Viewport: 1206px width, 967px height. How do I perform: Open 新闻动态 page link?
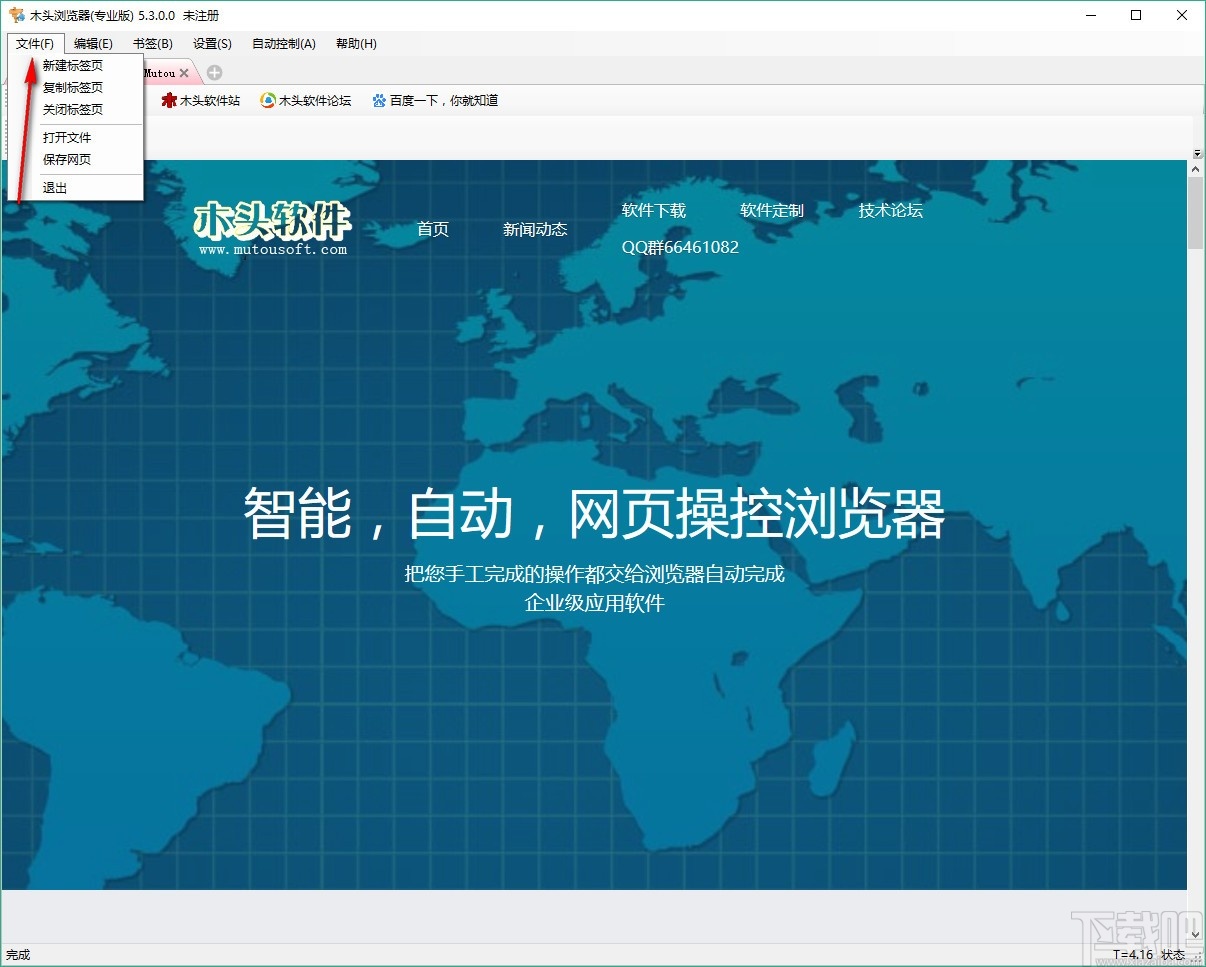[535, 229]
